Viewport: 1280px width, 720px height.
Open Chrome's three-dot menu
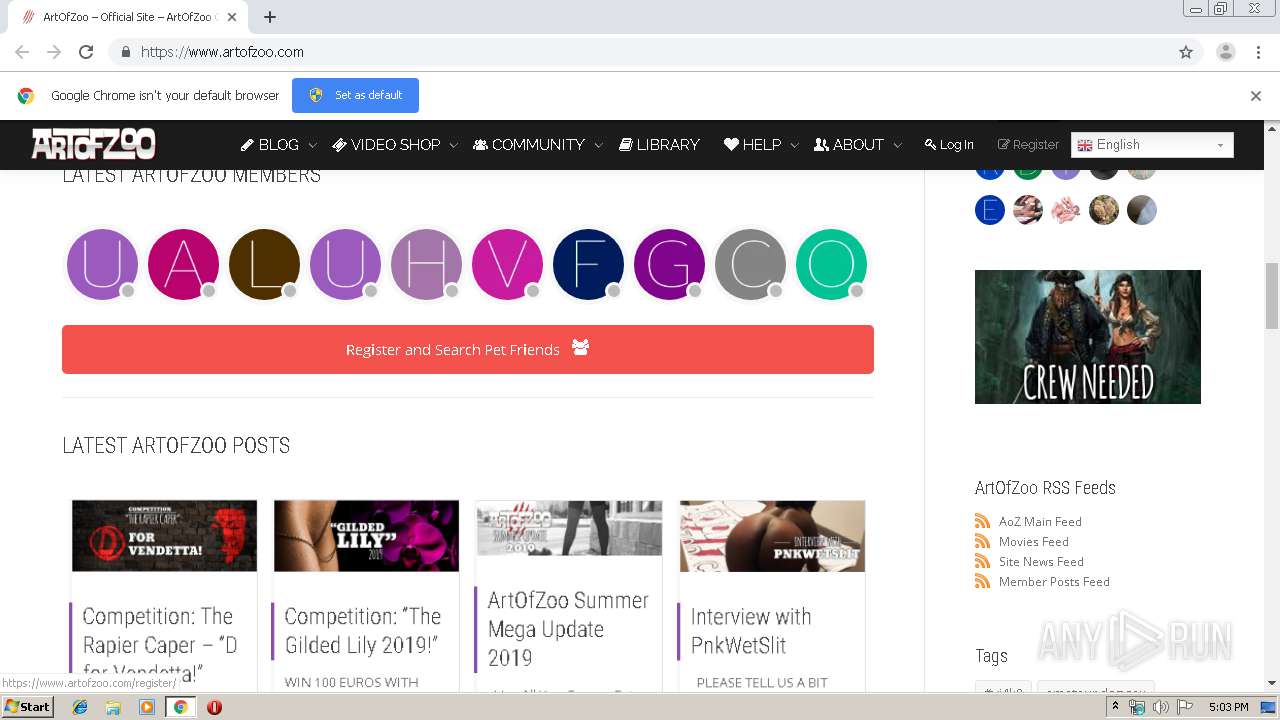(1258, 52)
